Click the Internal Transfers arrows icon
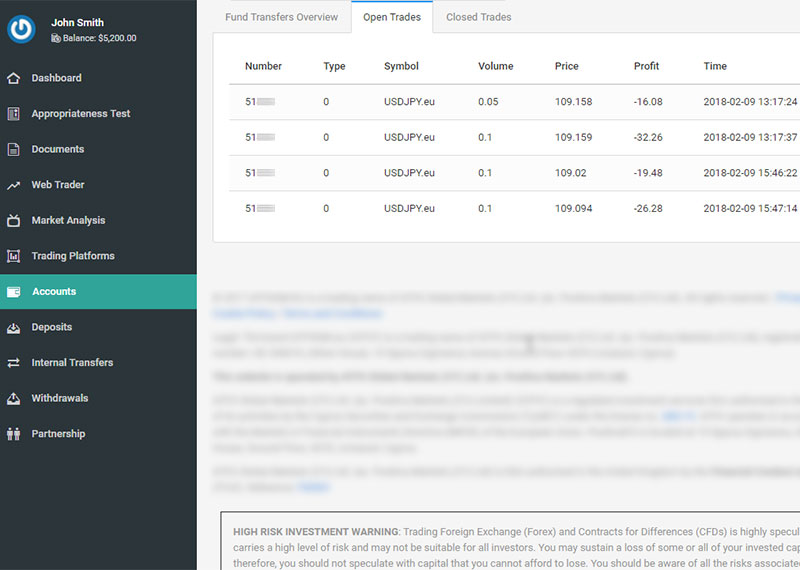 [13, 363]
